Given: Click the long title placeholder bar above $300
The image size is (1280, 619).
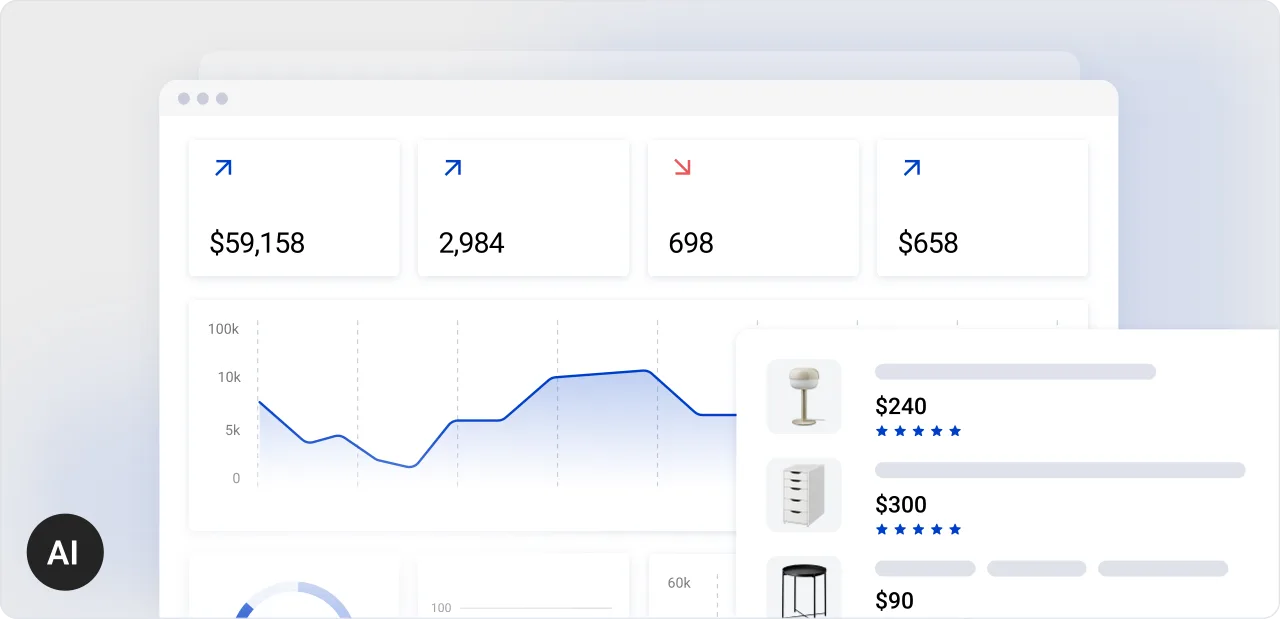Looking at the screenshot, I should [1060, 470].
